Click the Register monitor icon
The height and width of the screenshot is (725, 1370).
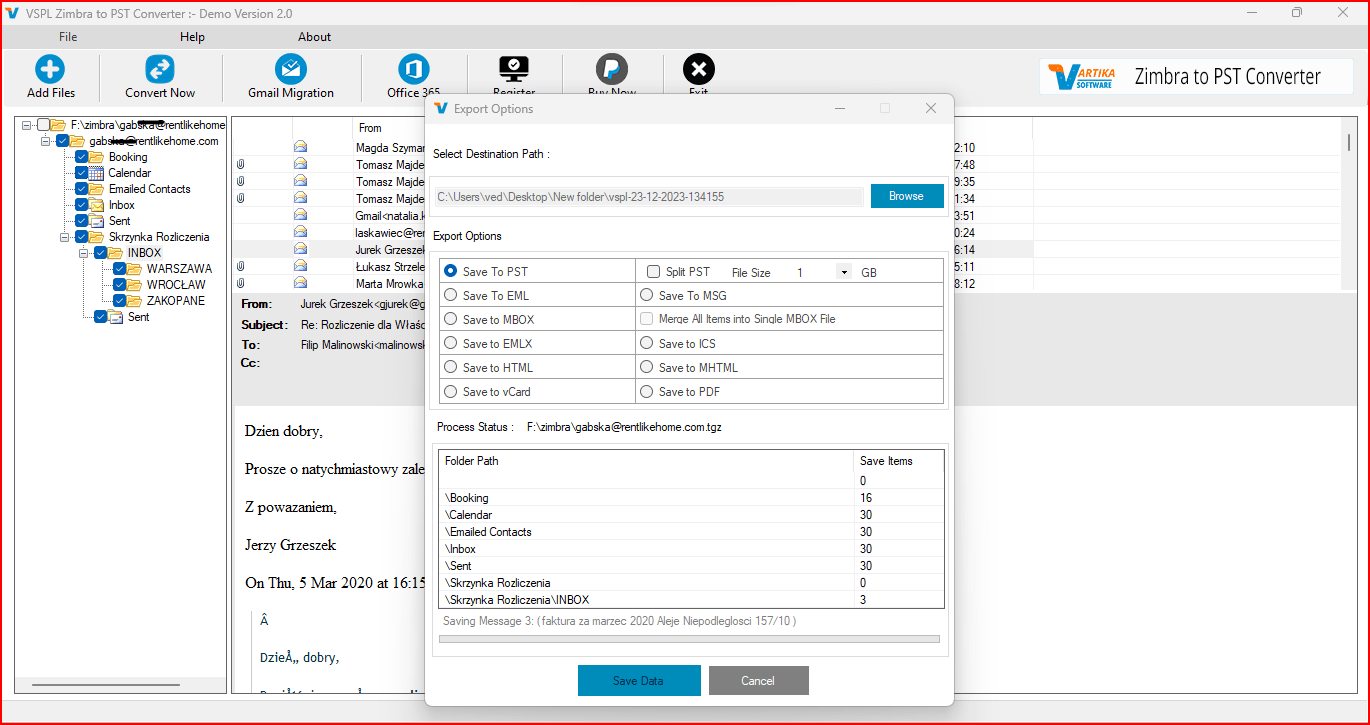[x=513, y=69]
